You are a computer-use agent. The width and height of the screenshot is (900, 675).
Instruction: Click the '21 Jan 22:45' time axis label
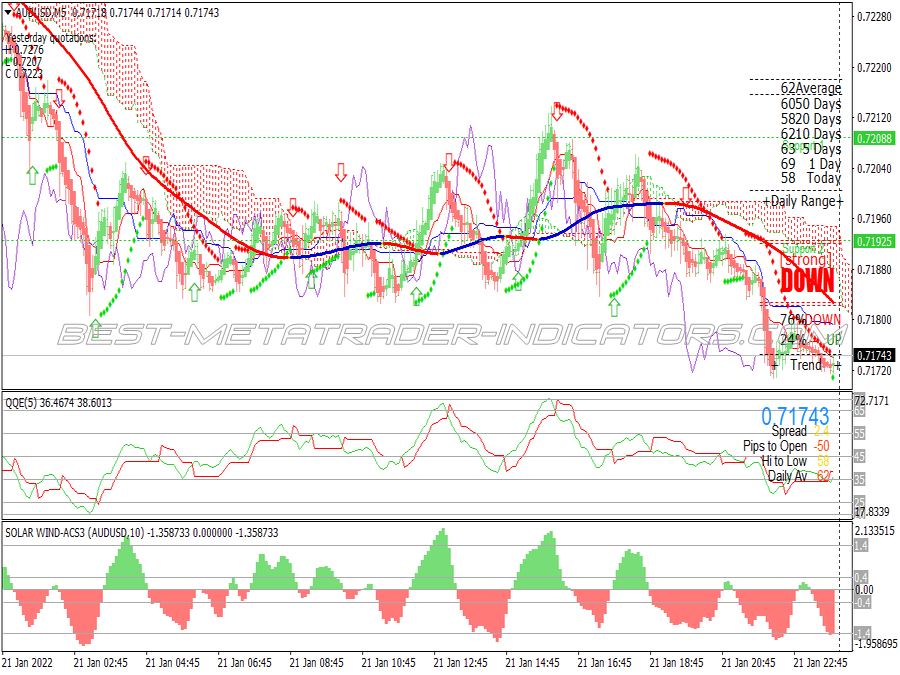click(820, 662)
